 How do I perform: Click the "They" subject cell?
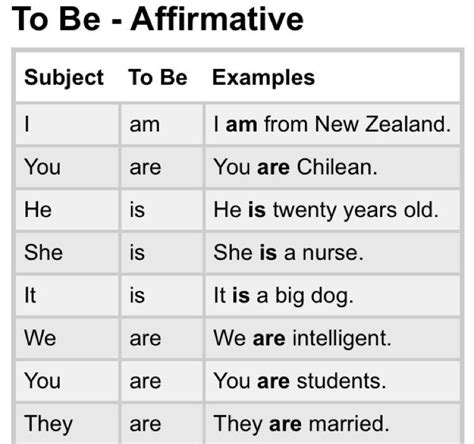pos(67,424)
